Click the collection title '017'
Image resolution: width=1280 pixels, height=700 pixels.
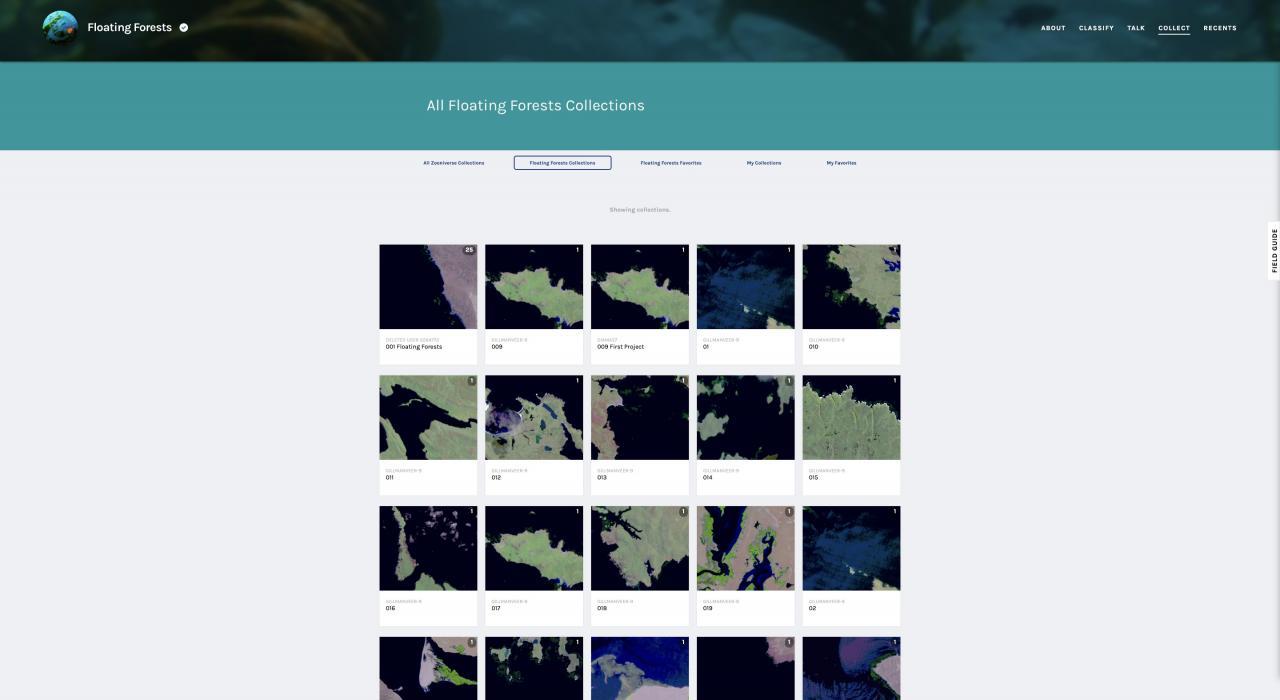point(496,608)
